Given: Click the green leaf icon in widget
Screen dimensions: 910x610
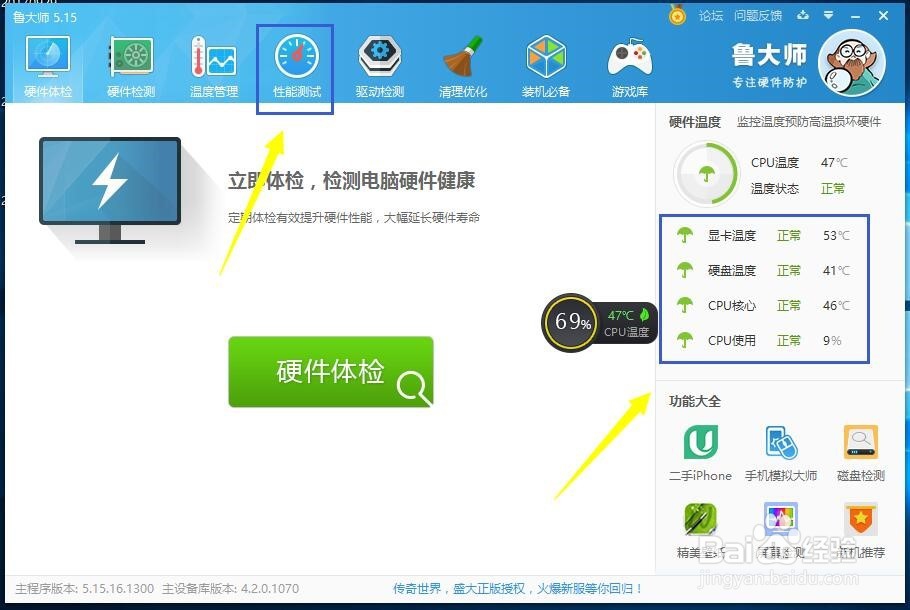Looking at the screenshot, I should 644,315.
